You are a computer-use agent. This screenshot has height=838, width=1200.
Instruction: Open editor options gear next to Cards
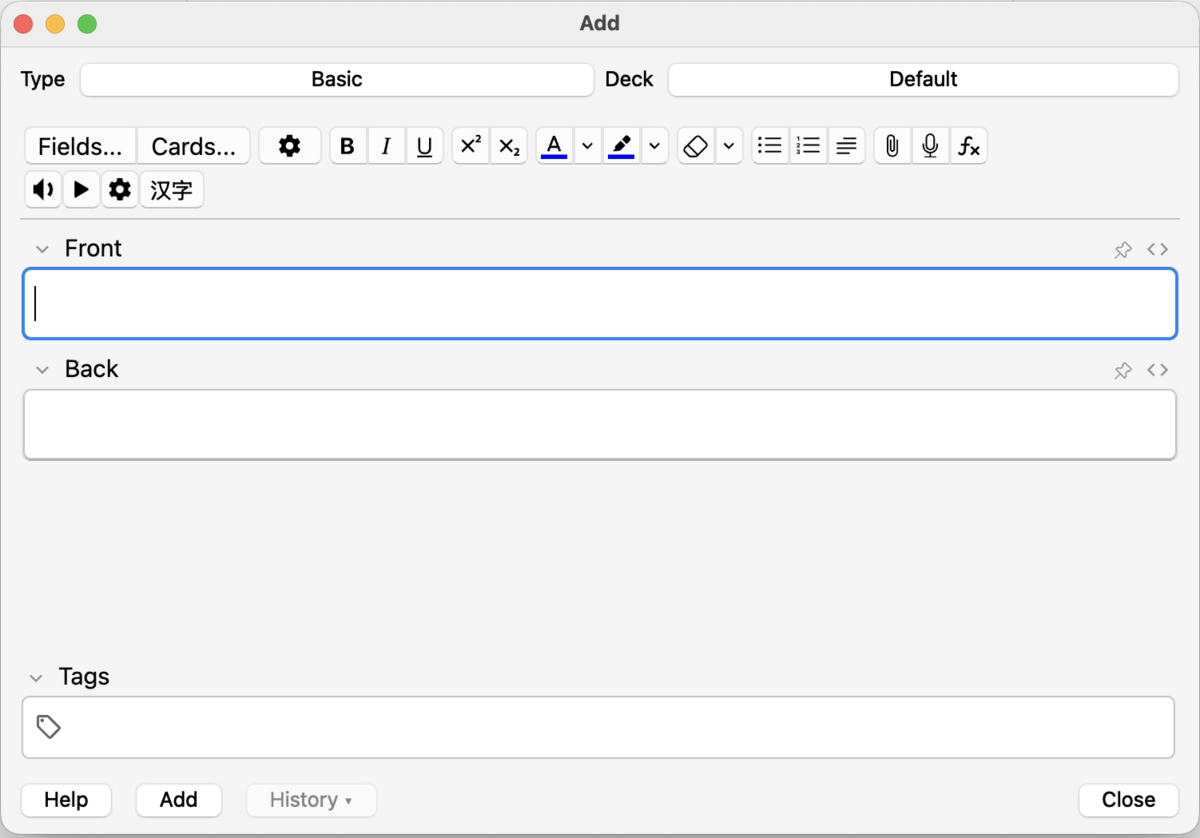pyautogui.click(x=289, y=146)
